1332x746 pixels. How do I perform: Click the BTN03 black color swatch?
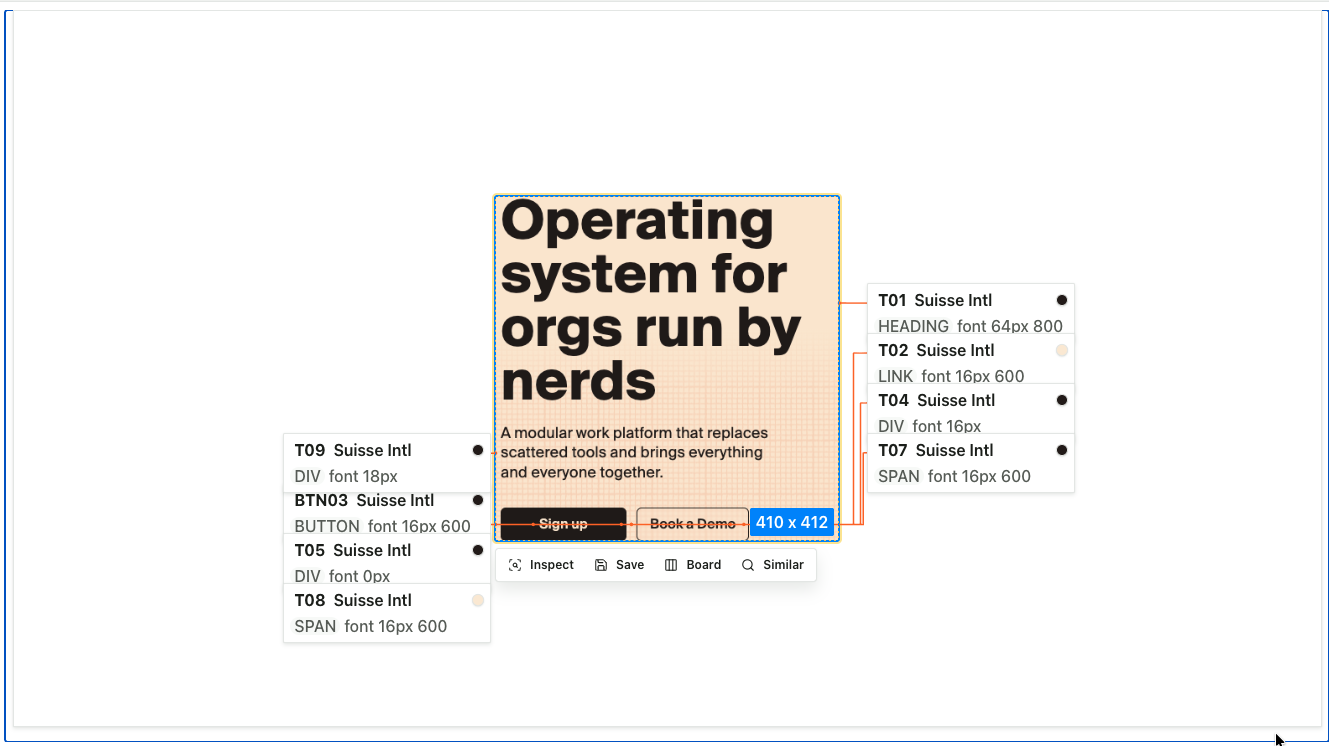(478, 500)
